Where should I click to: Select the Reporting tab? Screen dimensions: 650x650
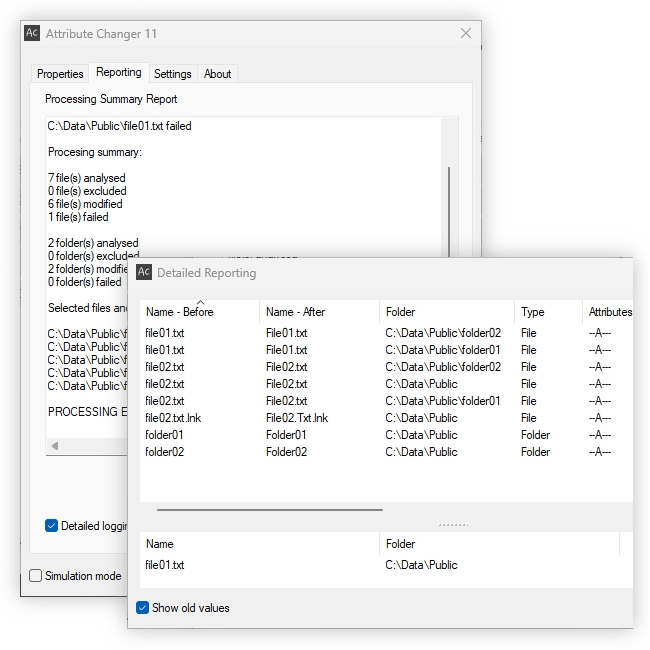118,73
